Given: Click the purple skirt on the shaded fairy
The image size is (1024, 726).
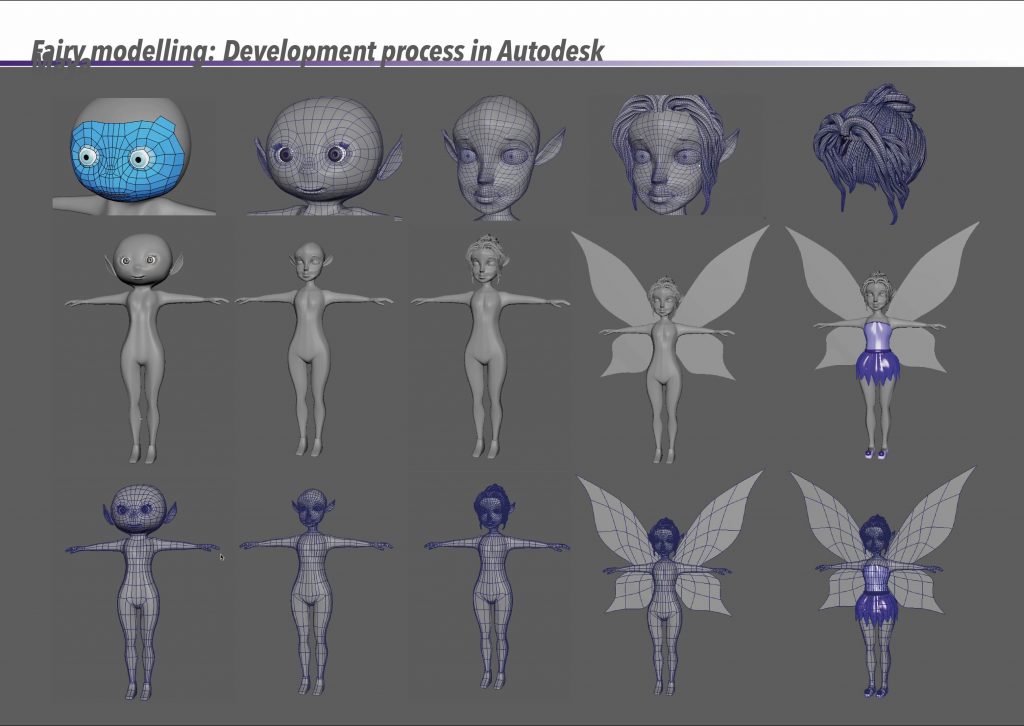Looking at the screenshot, I should tap(877, 372).
